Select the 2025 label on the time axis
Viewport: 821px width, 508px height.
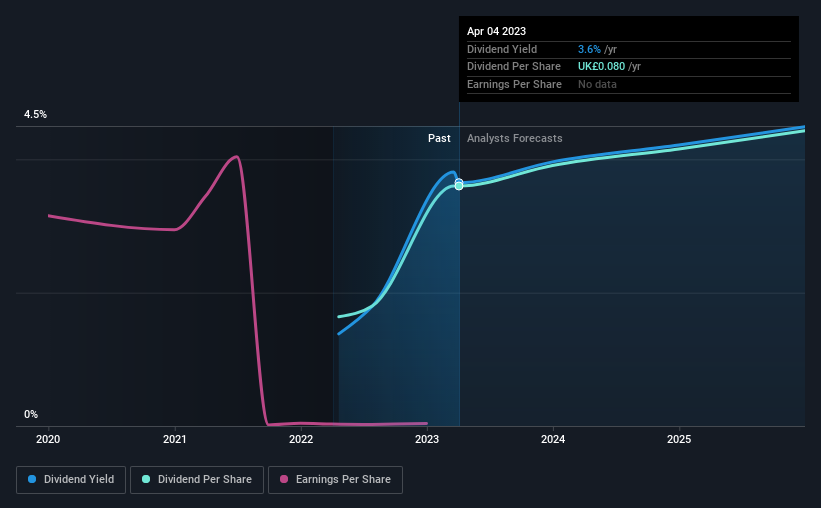pos(679,439)
